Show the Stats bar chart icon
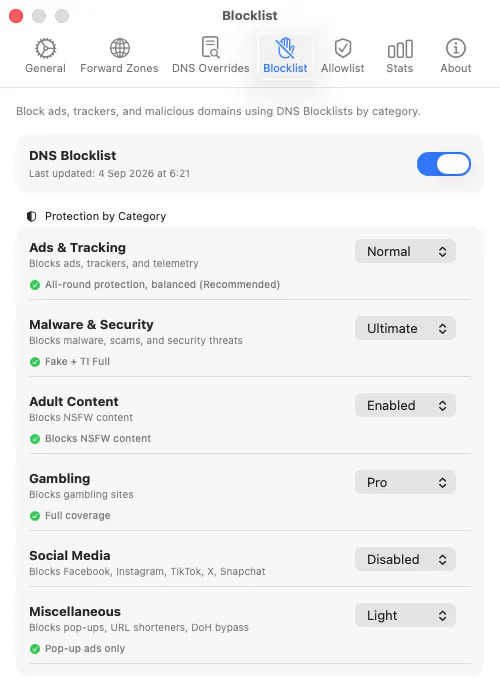 pyautogui.click(x=400, y=49)
